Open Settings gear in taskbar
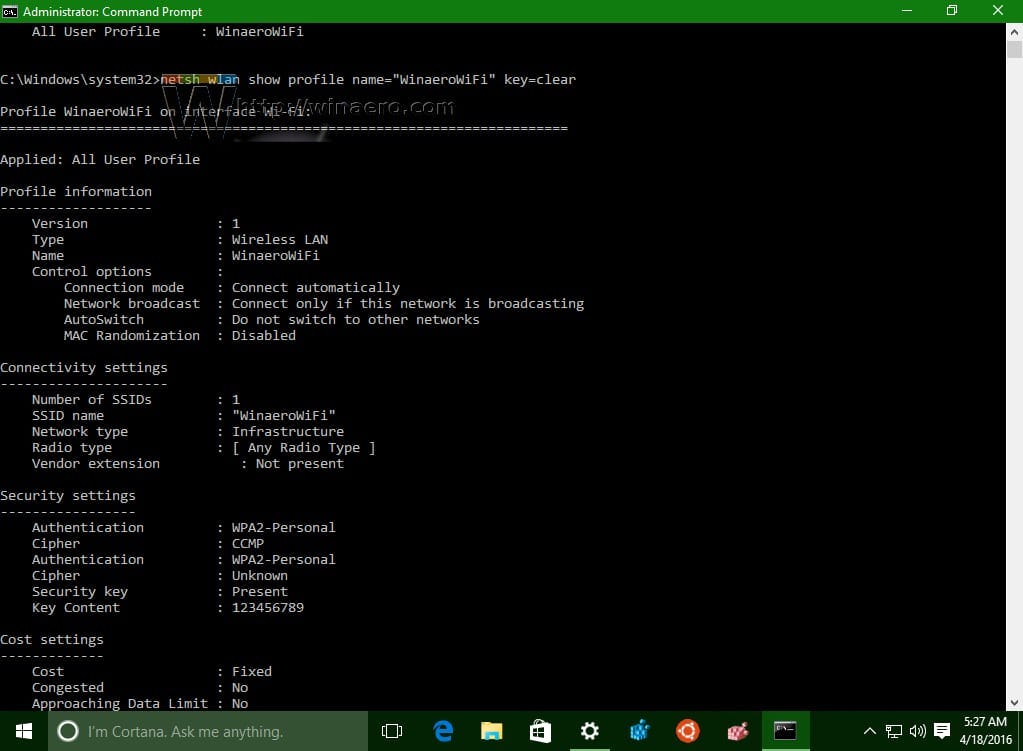This screenshot has height=751, width=1023. click(x=590, y=731)
